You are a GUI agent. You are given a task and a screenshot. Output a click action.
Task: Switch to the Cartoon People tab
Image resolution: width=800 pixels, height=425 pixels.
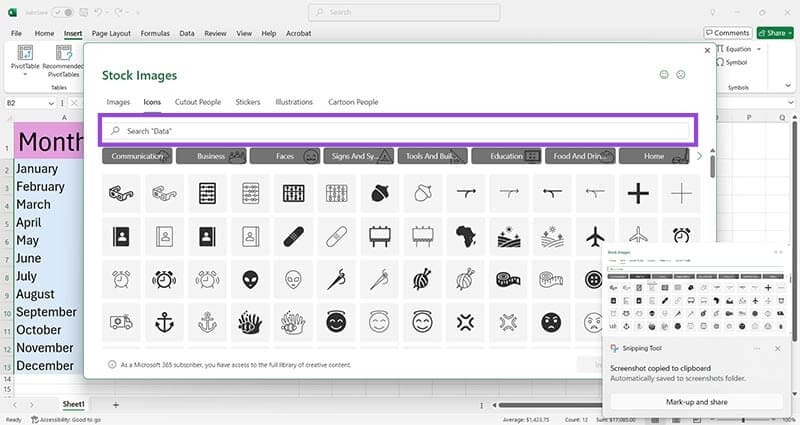[x=353, y=102]
